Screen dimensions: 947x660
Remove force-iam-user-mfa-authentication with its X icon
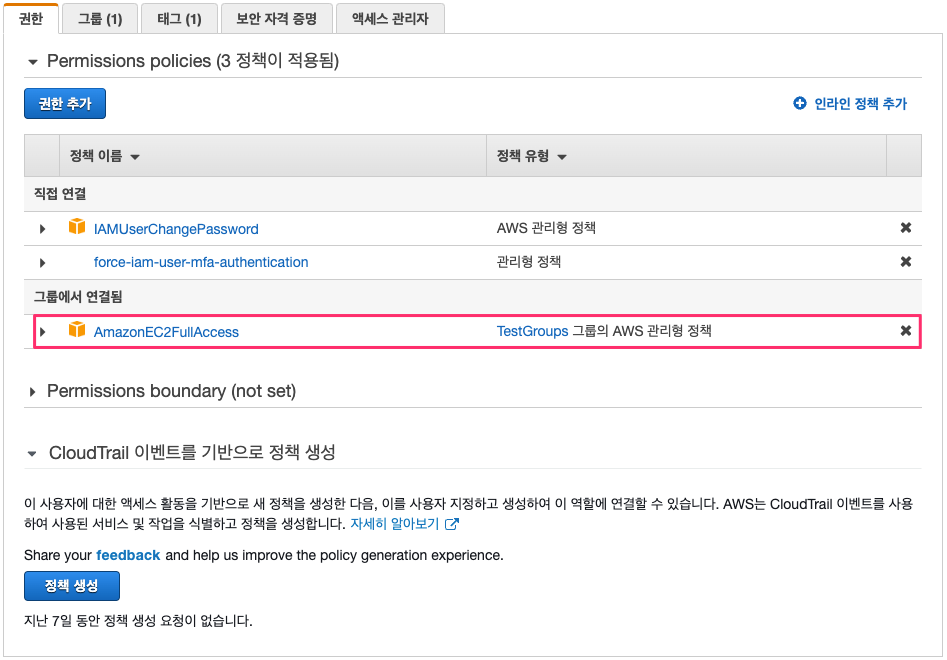905,261
